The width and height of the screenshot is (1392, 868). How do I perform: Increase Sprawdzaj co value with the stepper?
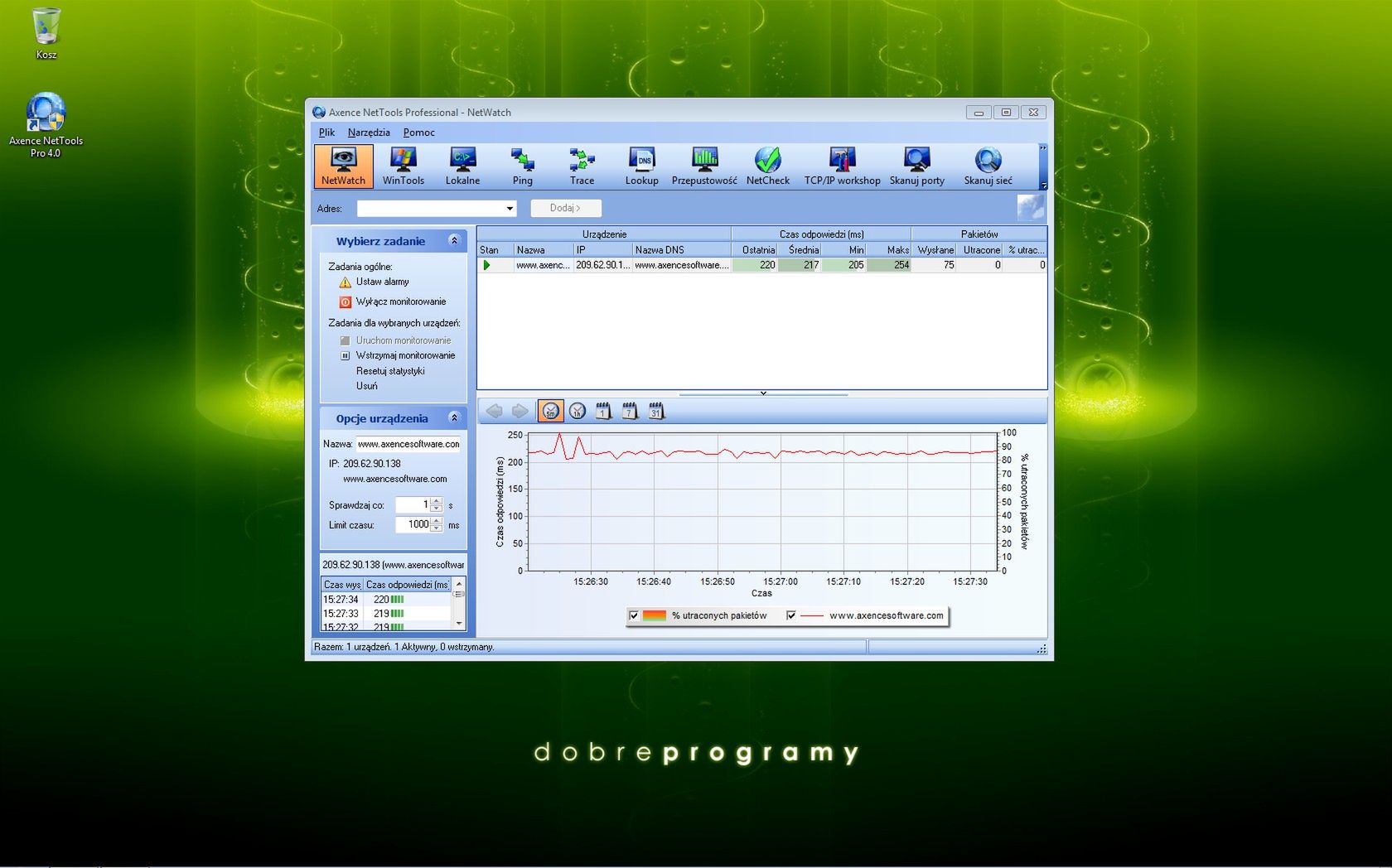click(437, 501)
